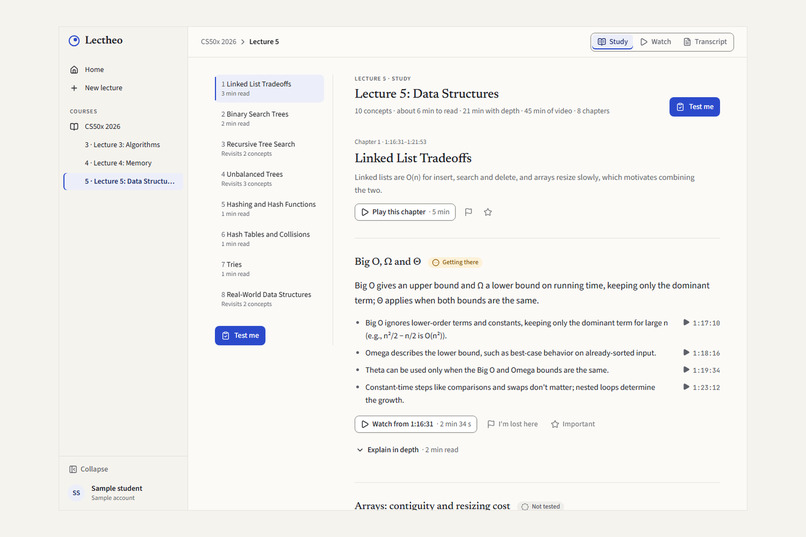This screenshot has width=806, height=537.
Task: Click Play this chapter button
Action: point(405,212)
